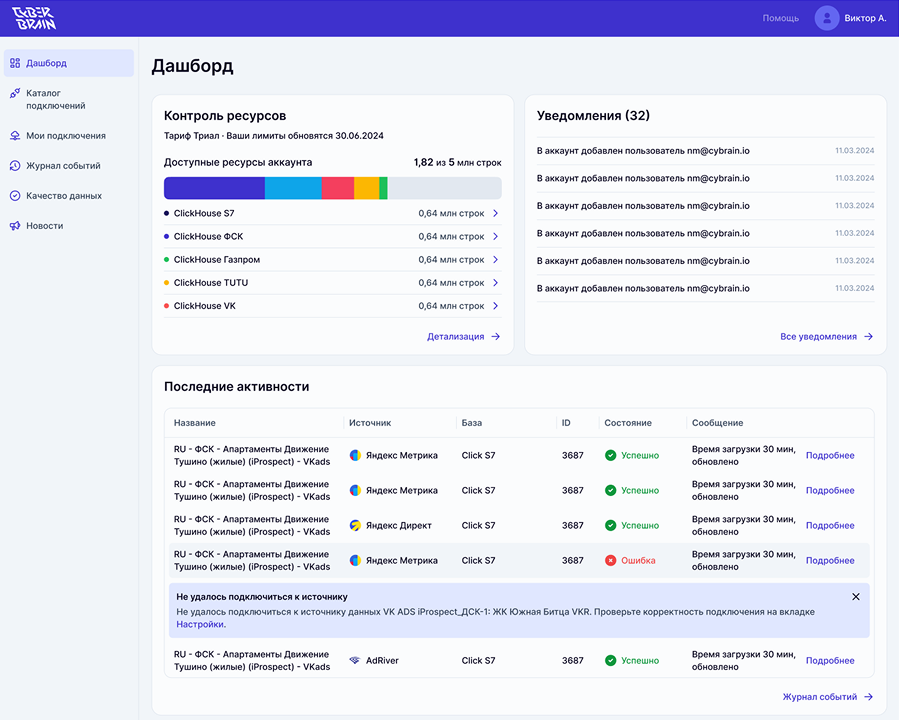The width and height of the screenshot is (899, 720).
Task: Click the Event log clock icon
Action: pyautogui.click(x=15, y=166)
